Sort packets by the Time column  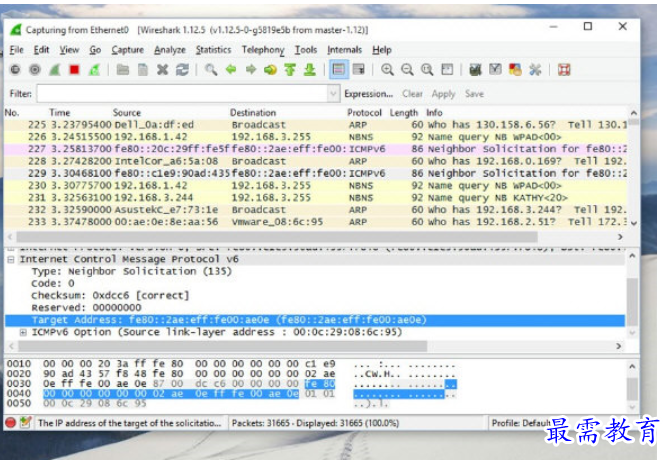coord(60,113)
